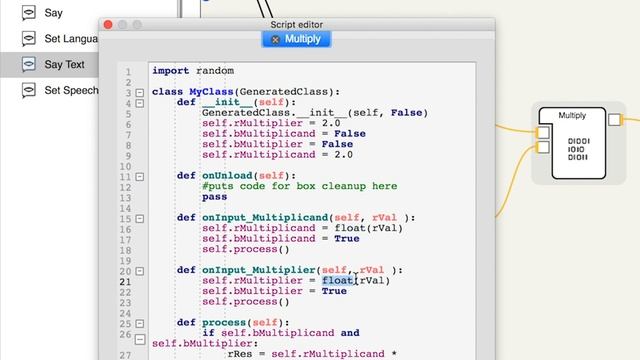
Task: Click 'self.bMultiplicand = False' on line 7
Action: click(284, 134)
